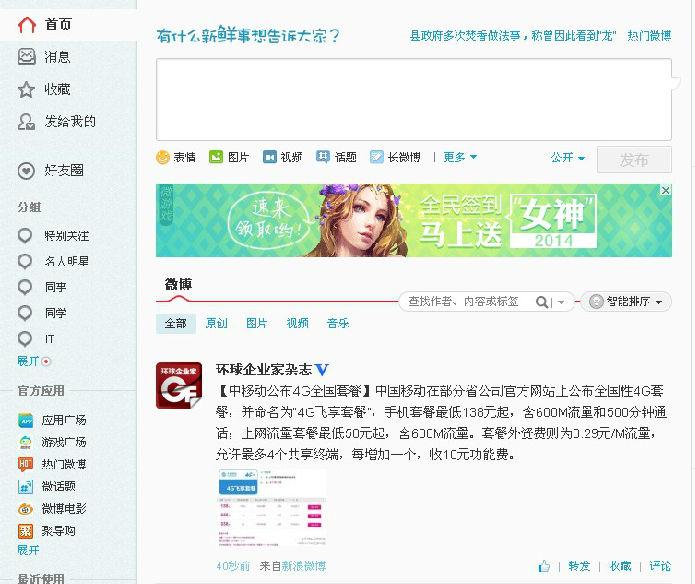
Task: Open 环球企业家杂志 profile link
Action: [264, 369]
